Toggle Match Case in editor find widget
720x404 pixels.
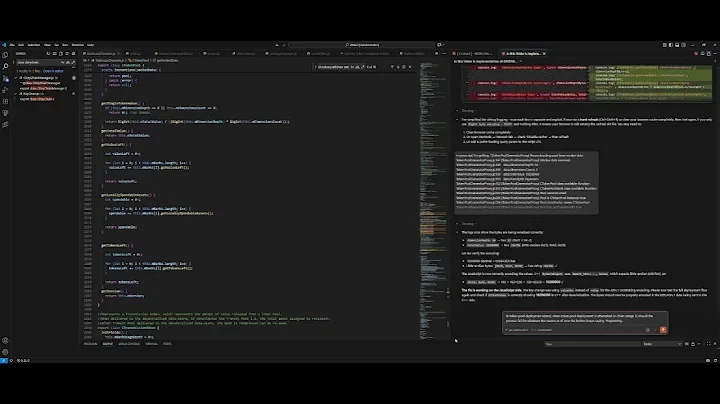[352, 67]
